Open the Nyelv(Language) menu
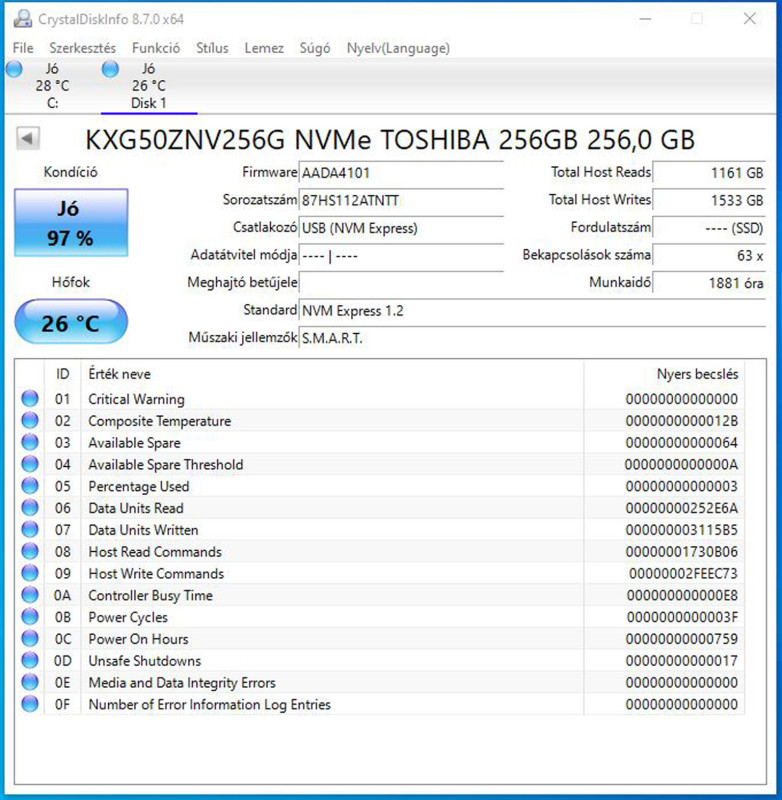Image resolution: width=782 pixels, height=800 pixels. [x=398, y=48]
